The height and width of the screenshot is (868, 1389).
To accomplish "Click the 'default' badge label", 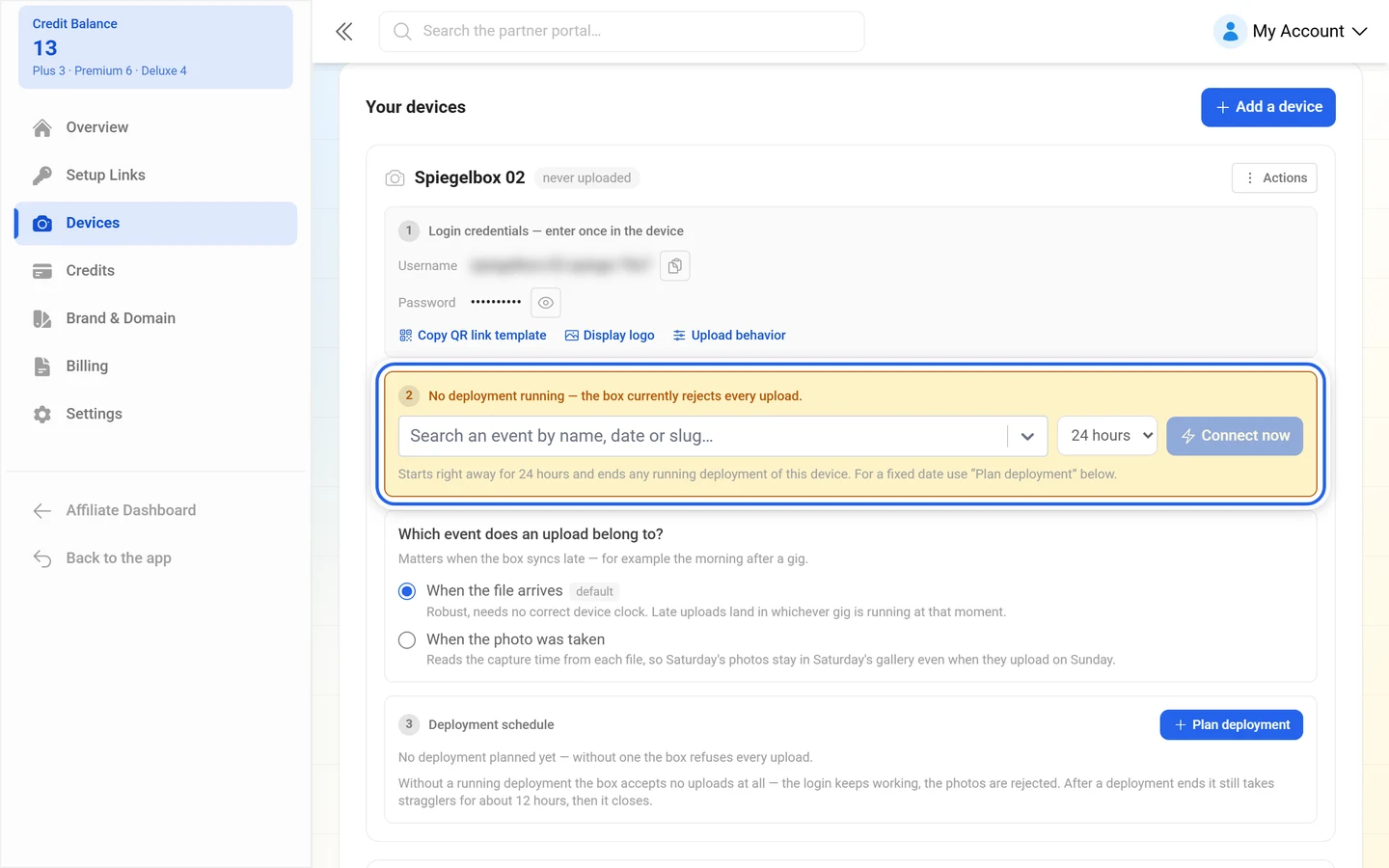I will pyautogui.click(x=594, y=592).
